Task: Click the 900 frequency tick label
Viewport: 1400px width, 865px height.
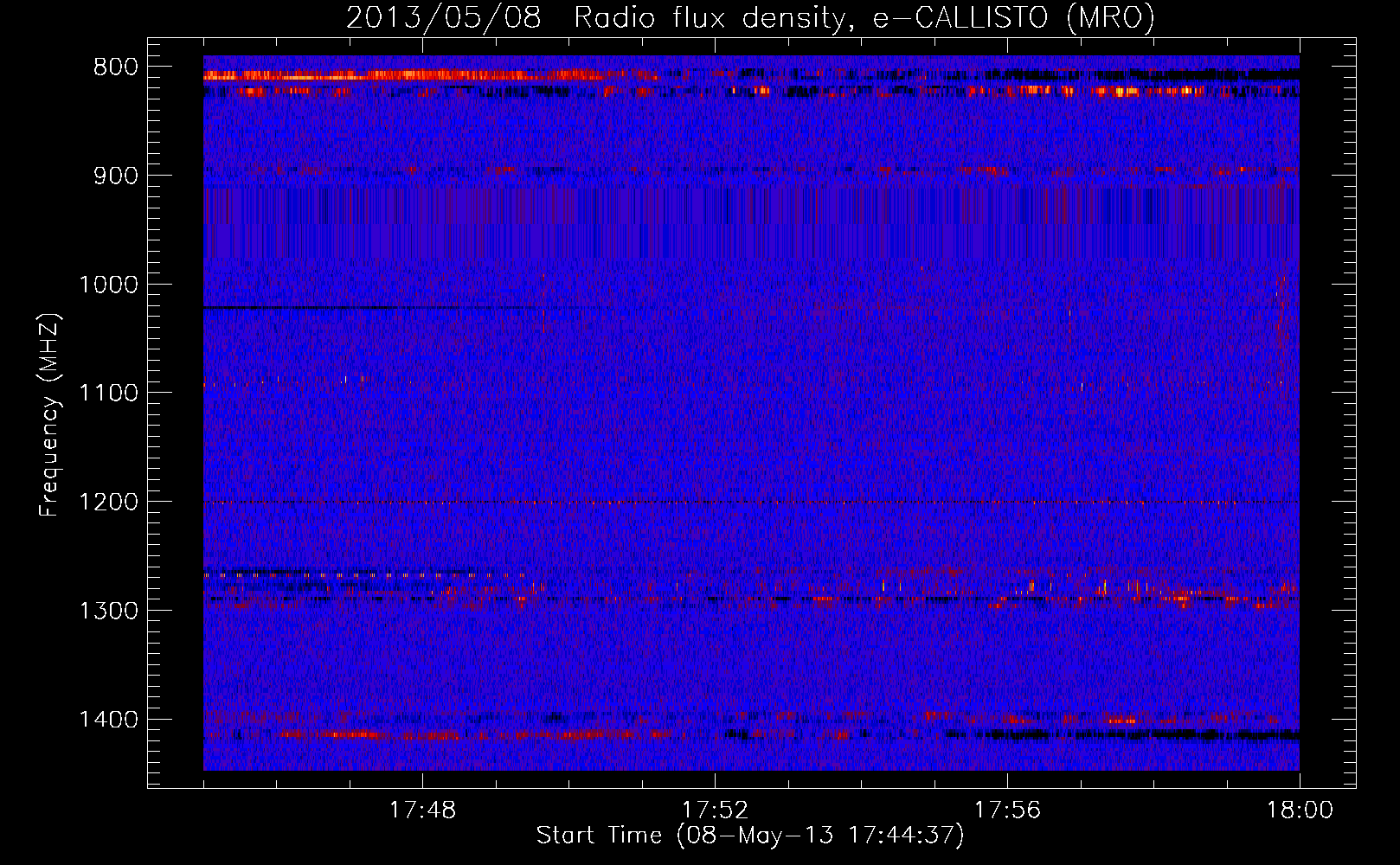Action: click(x=116, y=176)
